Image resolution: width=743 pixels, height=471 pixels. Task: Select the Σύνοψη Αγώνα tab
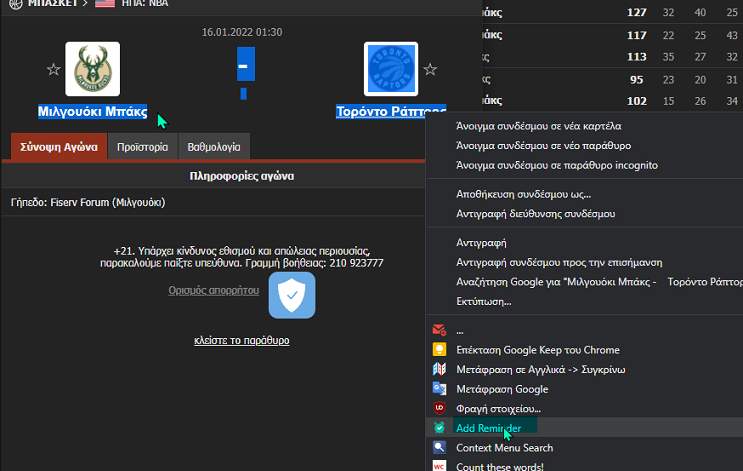[59, 147]
